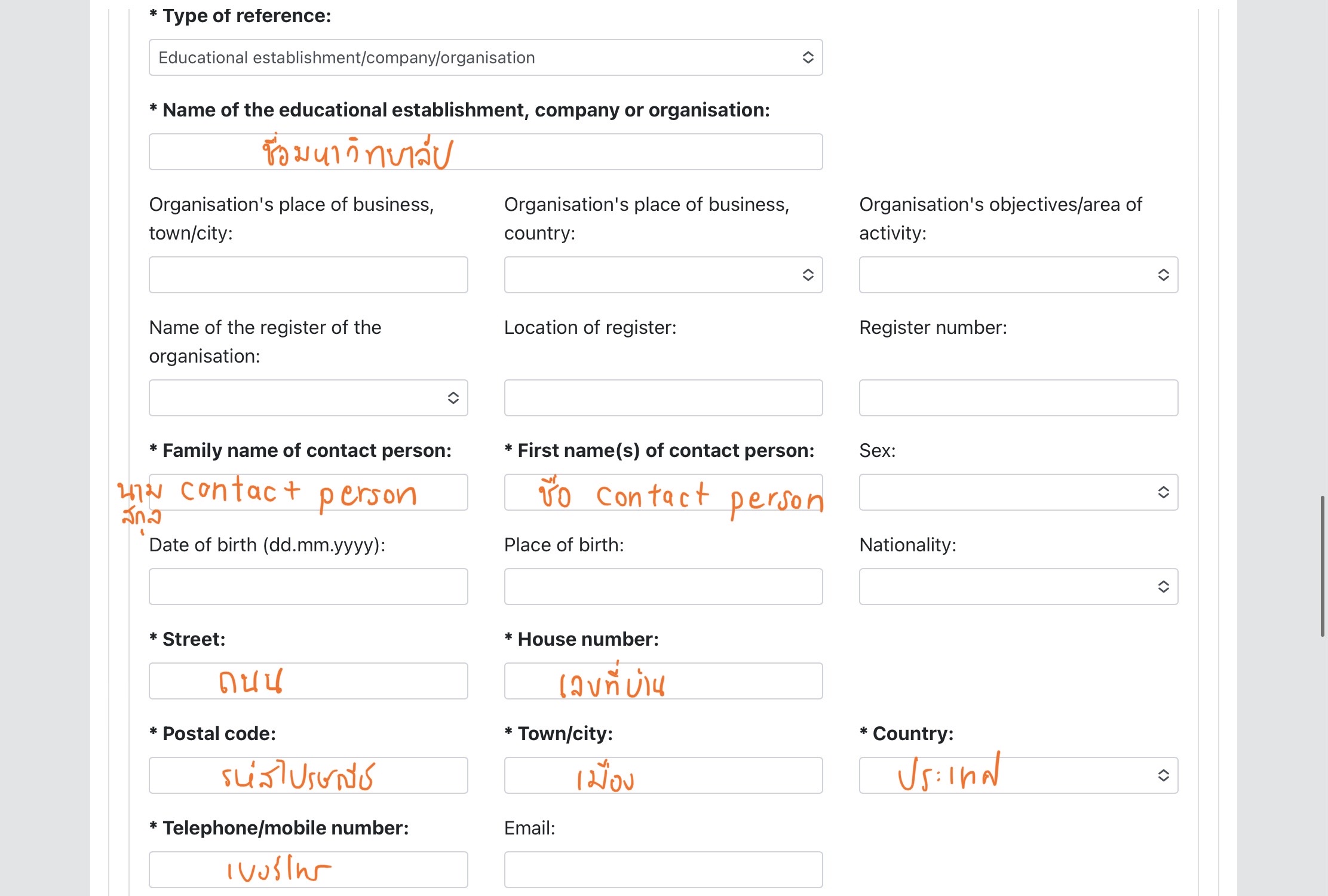1328x896 pixels.
Task: Click the Family name of contact person field
Action: [x=308, y=492]
